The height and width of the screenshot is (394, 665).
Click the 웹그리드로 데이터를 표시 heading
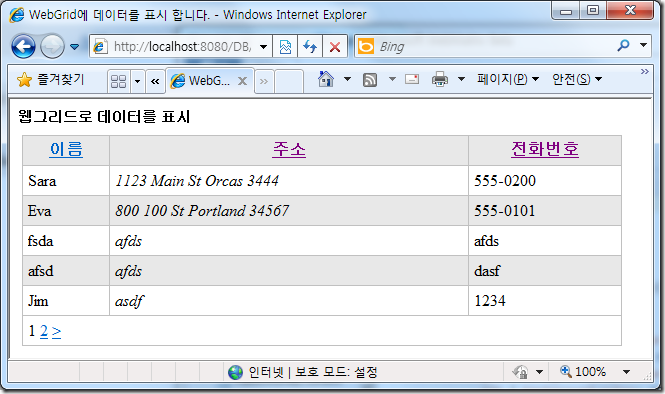click(104, 116)
